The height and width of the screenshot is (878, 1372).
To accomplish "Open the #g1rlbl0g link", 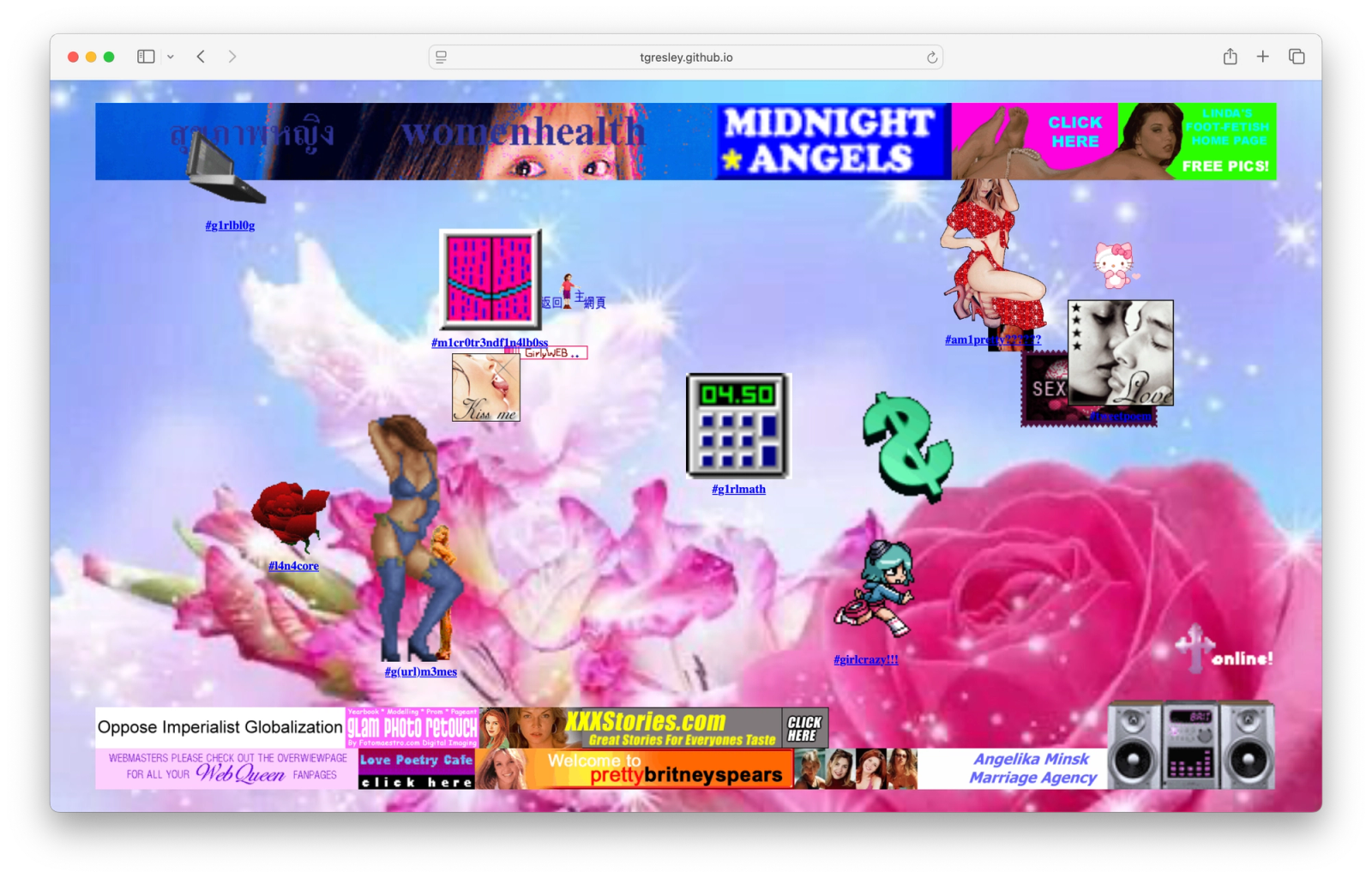I will (x=230, y=226).
